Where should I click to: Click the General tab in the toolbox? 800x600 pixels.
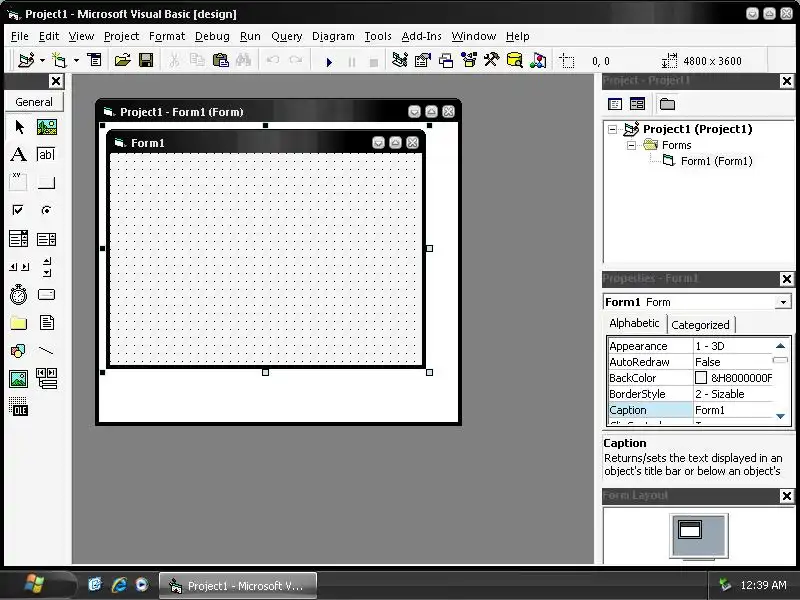pos(34,102)
